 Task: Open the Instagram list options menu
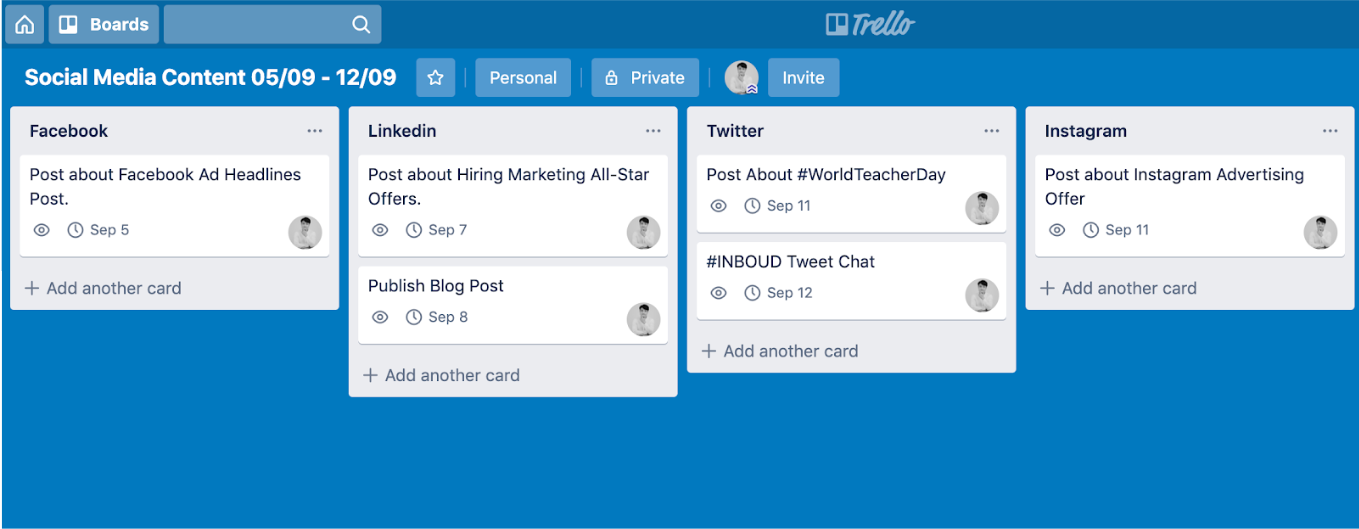click(x=1330, y=131)
